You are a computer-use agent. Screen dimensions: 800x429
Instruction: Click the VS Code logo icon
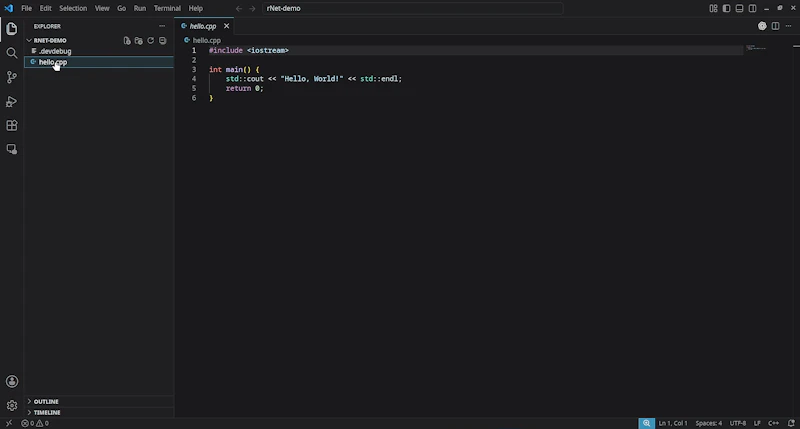tap(9, 8)
